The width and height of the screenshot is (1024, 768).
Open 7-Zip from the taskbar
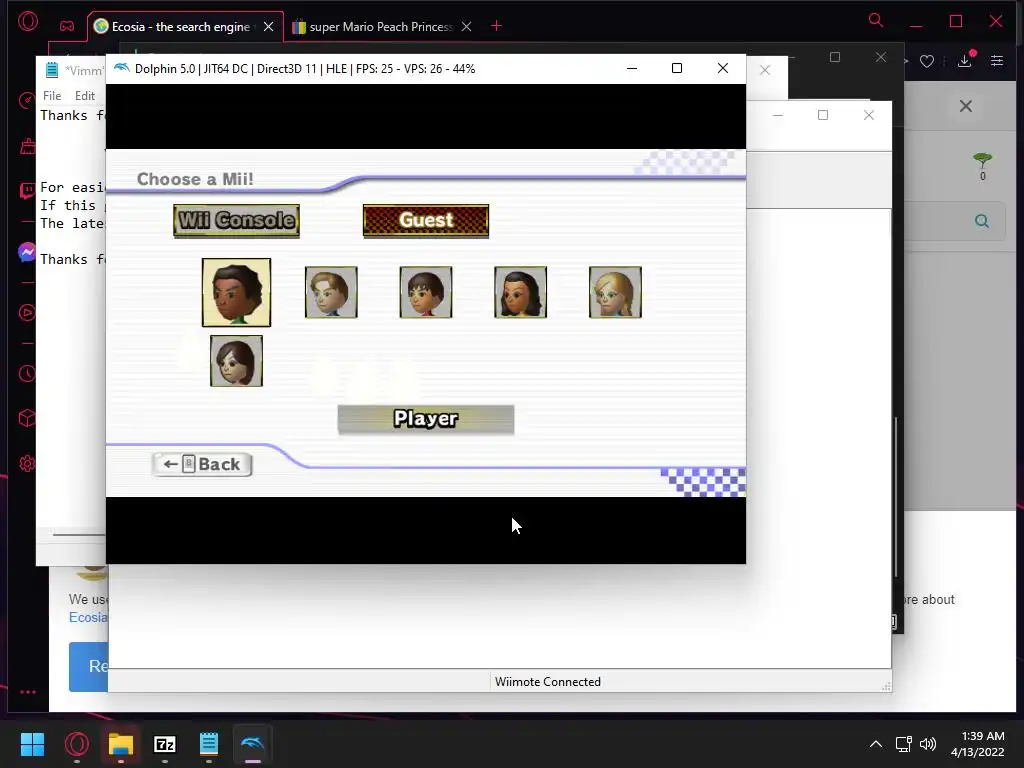[x=165, y=744]
